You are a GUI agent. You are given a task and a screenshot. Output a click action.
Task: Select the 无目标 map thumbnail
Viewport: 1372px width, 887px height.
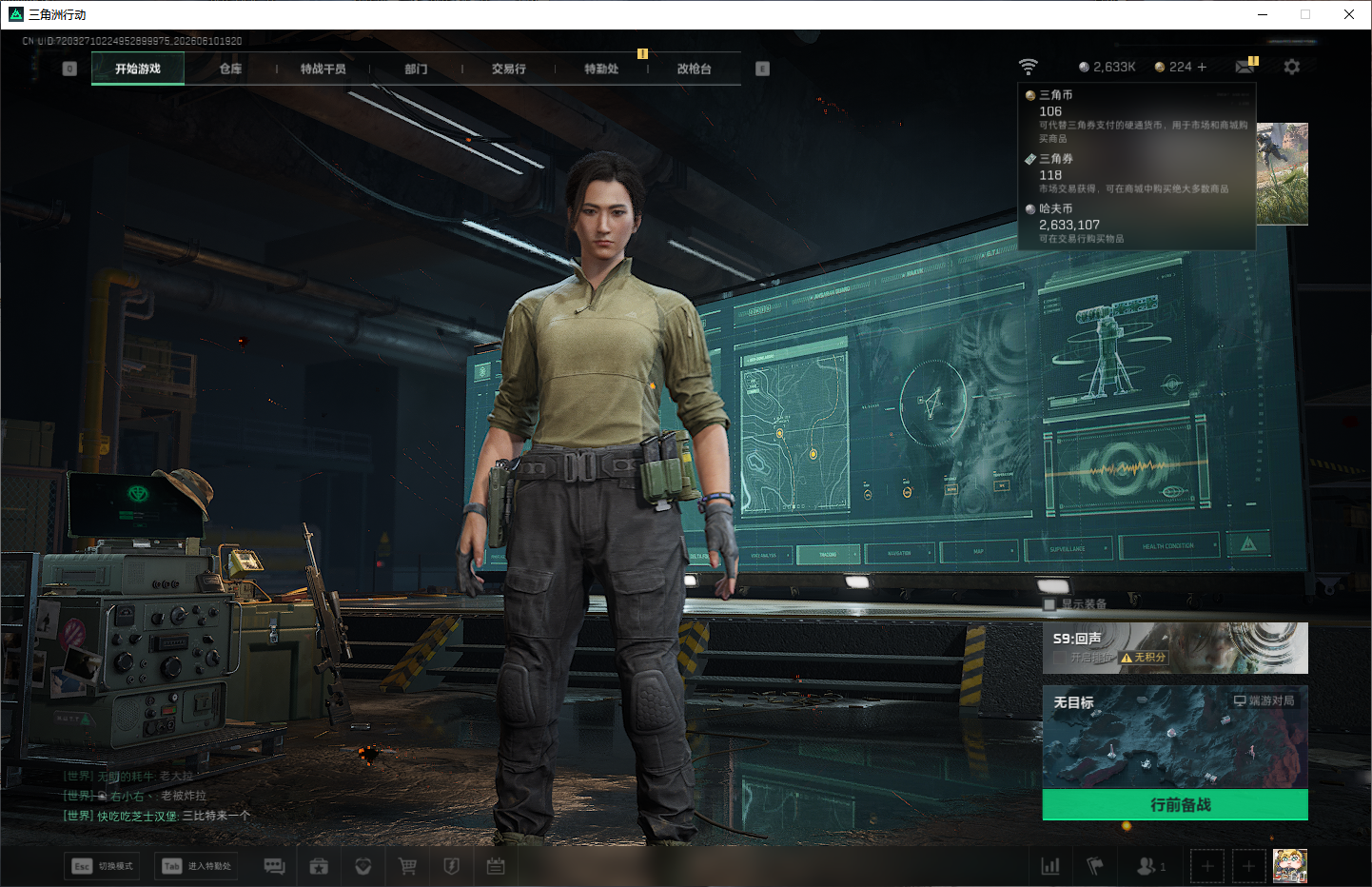1175,738
